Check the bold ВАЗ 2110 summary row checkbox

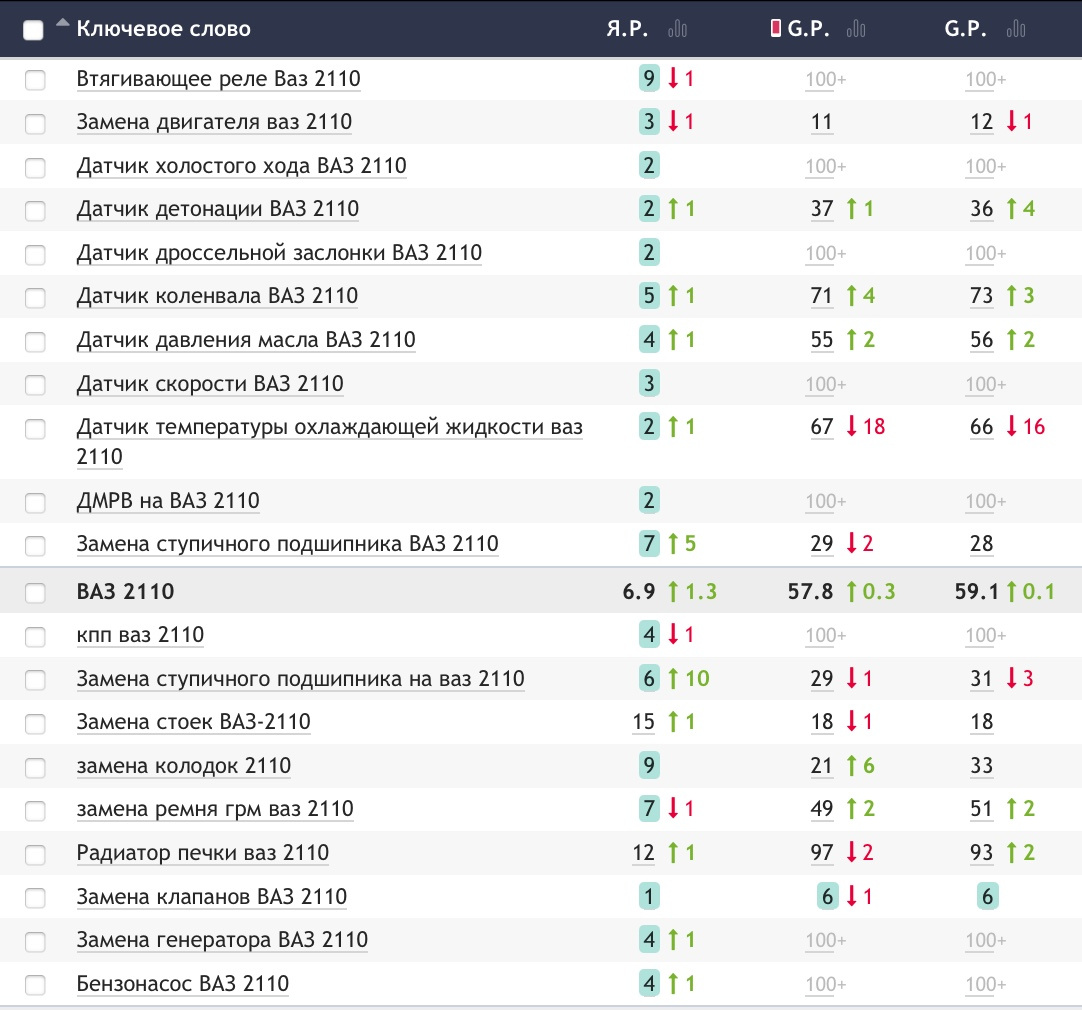click(x=35, y=593)
